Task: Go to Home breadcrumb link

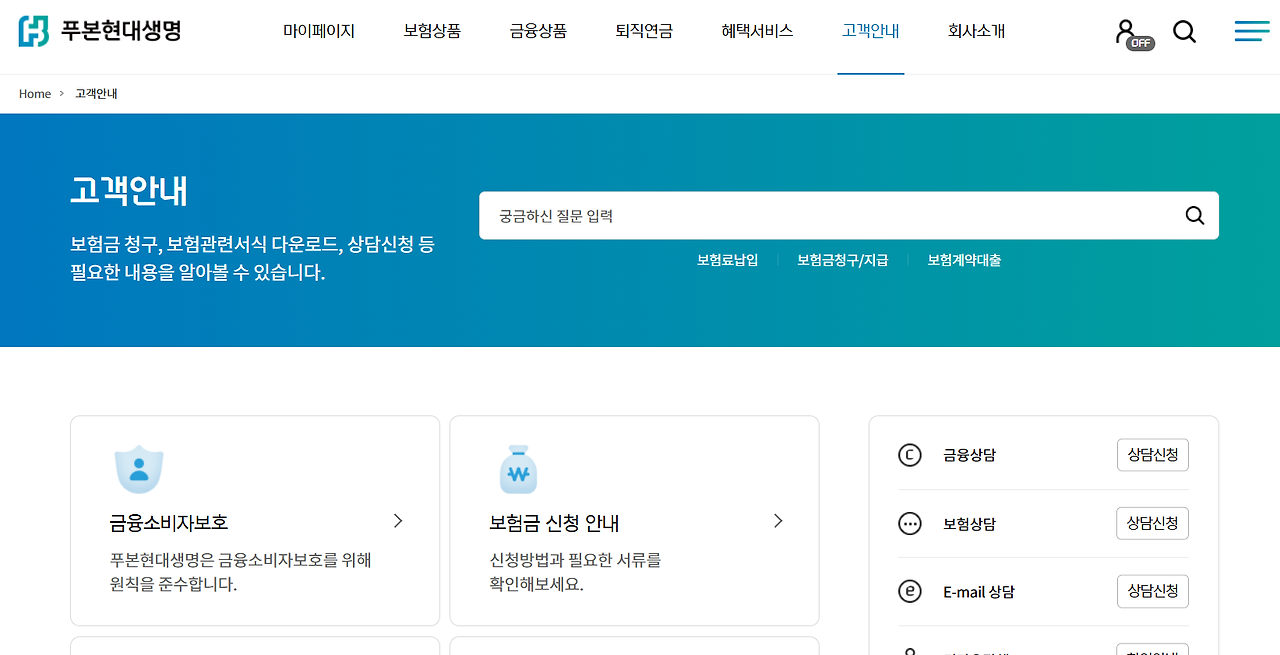Action: point(35,94)
